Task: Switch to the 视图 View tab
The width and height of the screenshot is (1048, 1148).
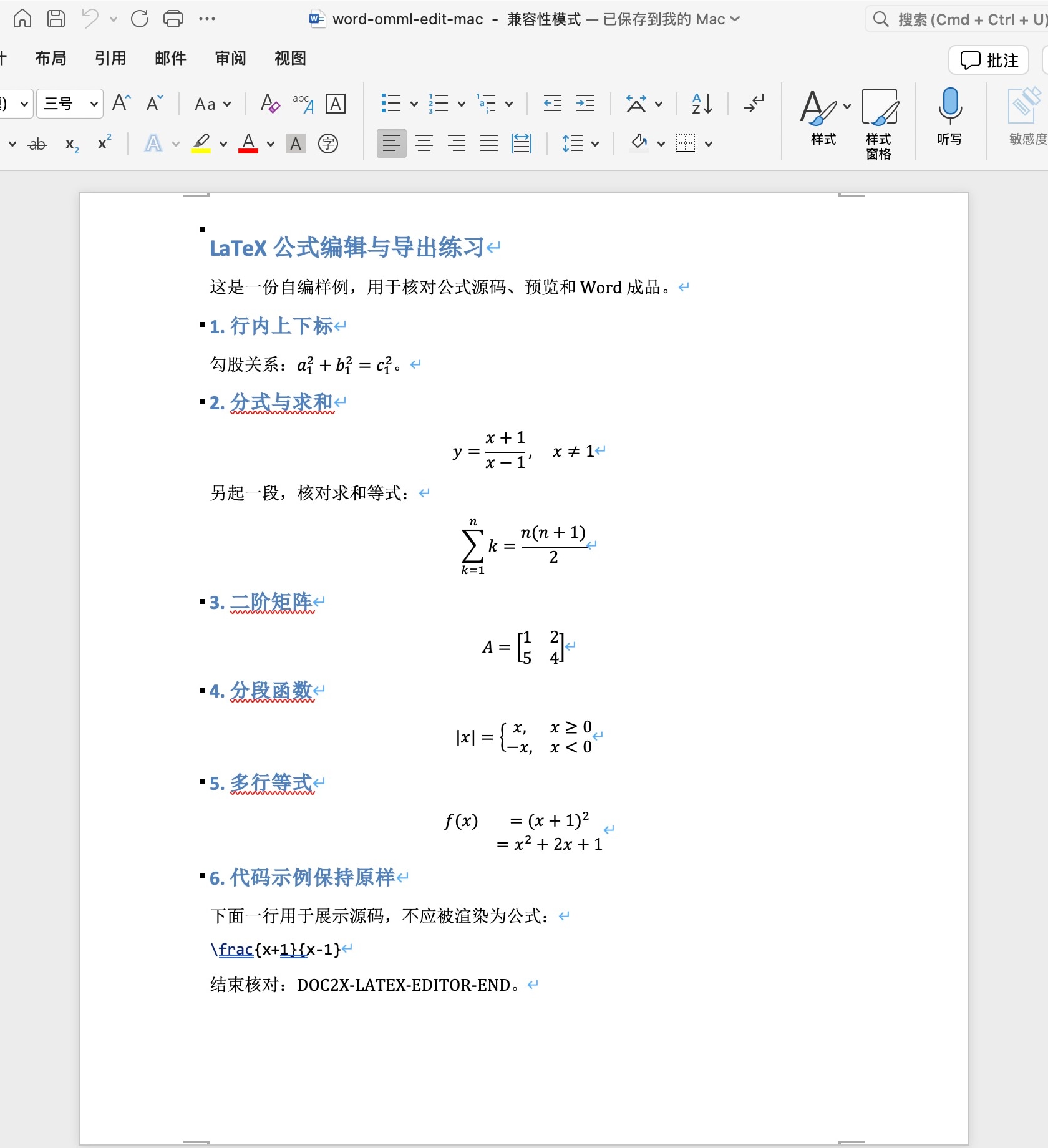Action: 290,58
